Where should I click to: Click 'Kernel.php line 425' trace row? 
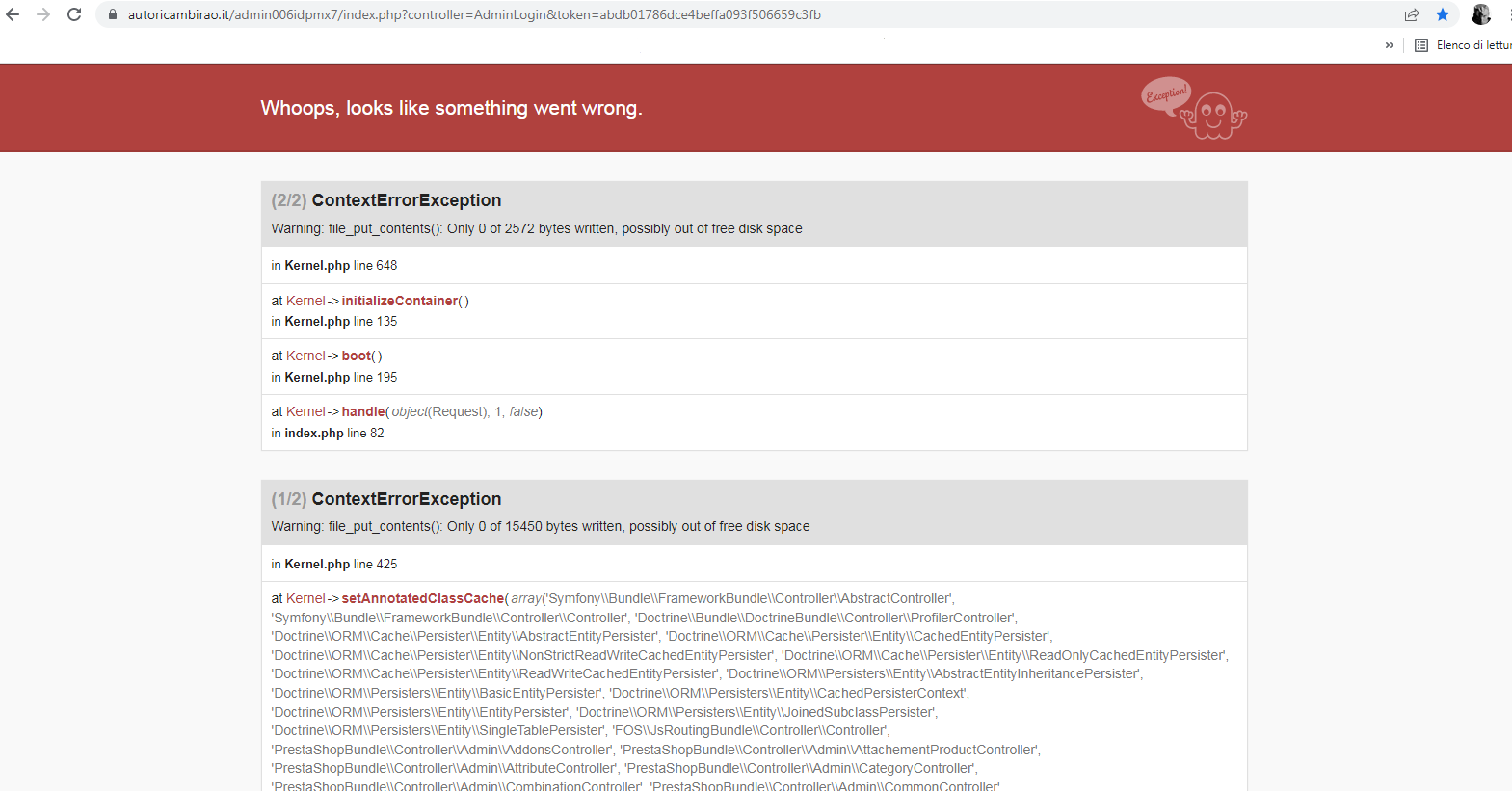[754, 564]
